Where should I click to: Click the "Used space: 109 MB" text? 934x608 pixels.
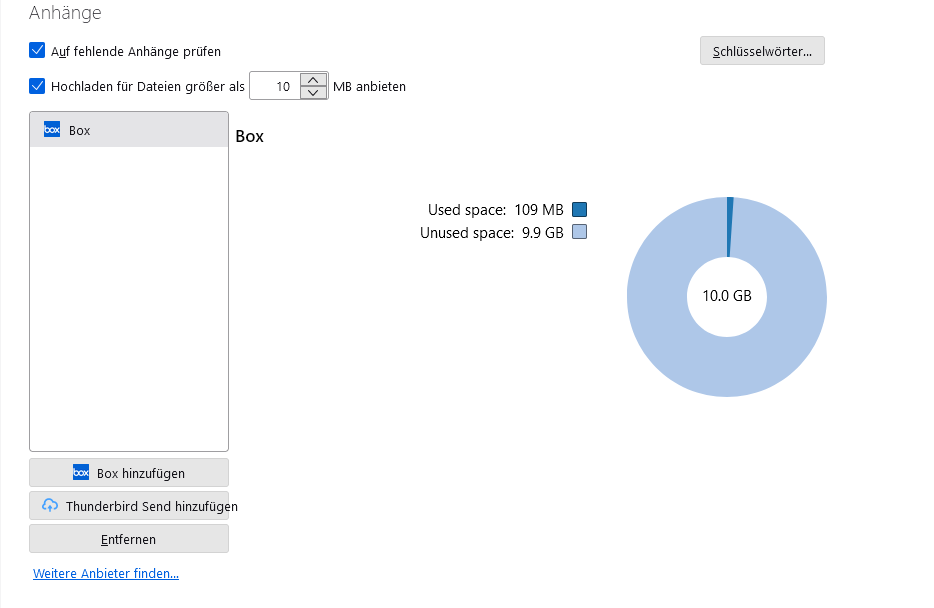tap(495, 210)
